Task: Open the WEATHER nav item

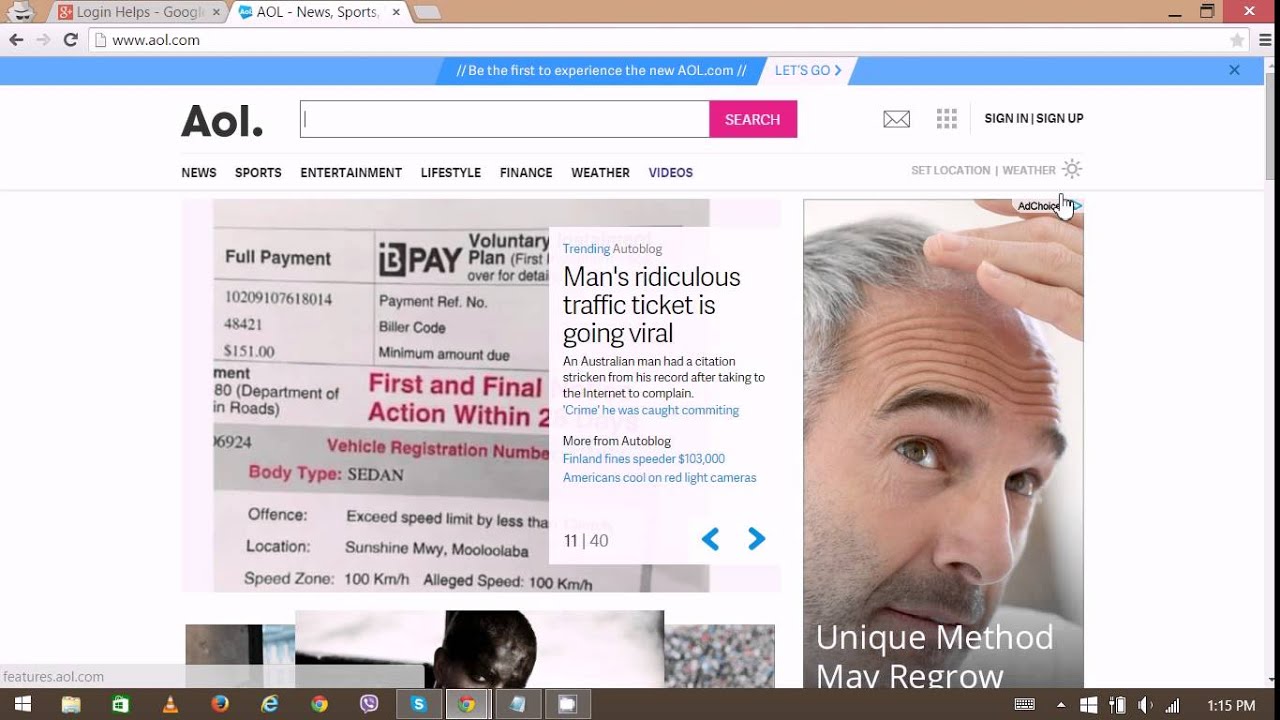Action: (x=600, y=173)
